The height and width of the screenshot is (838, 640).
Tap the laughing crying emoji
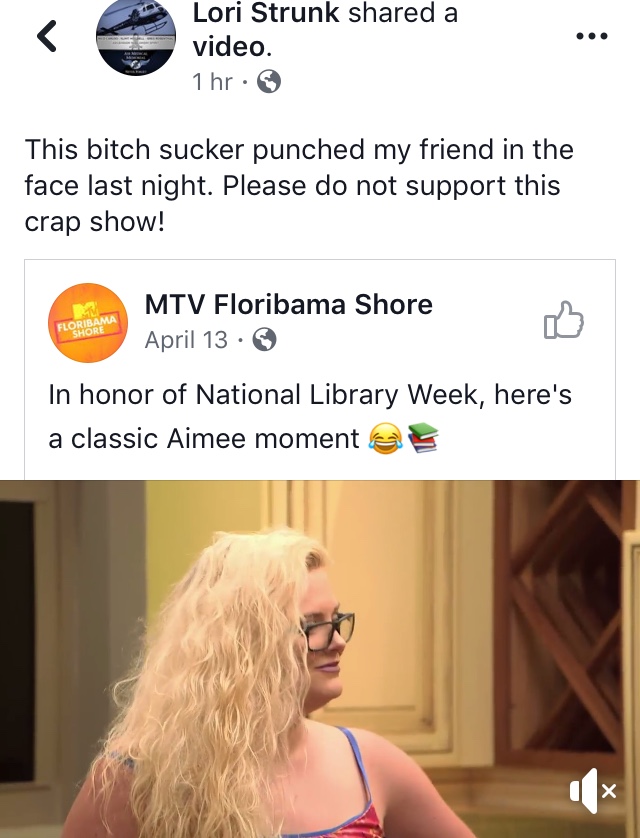tap(385, 438)
